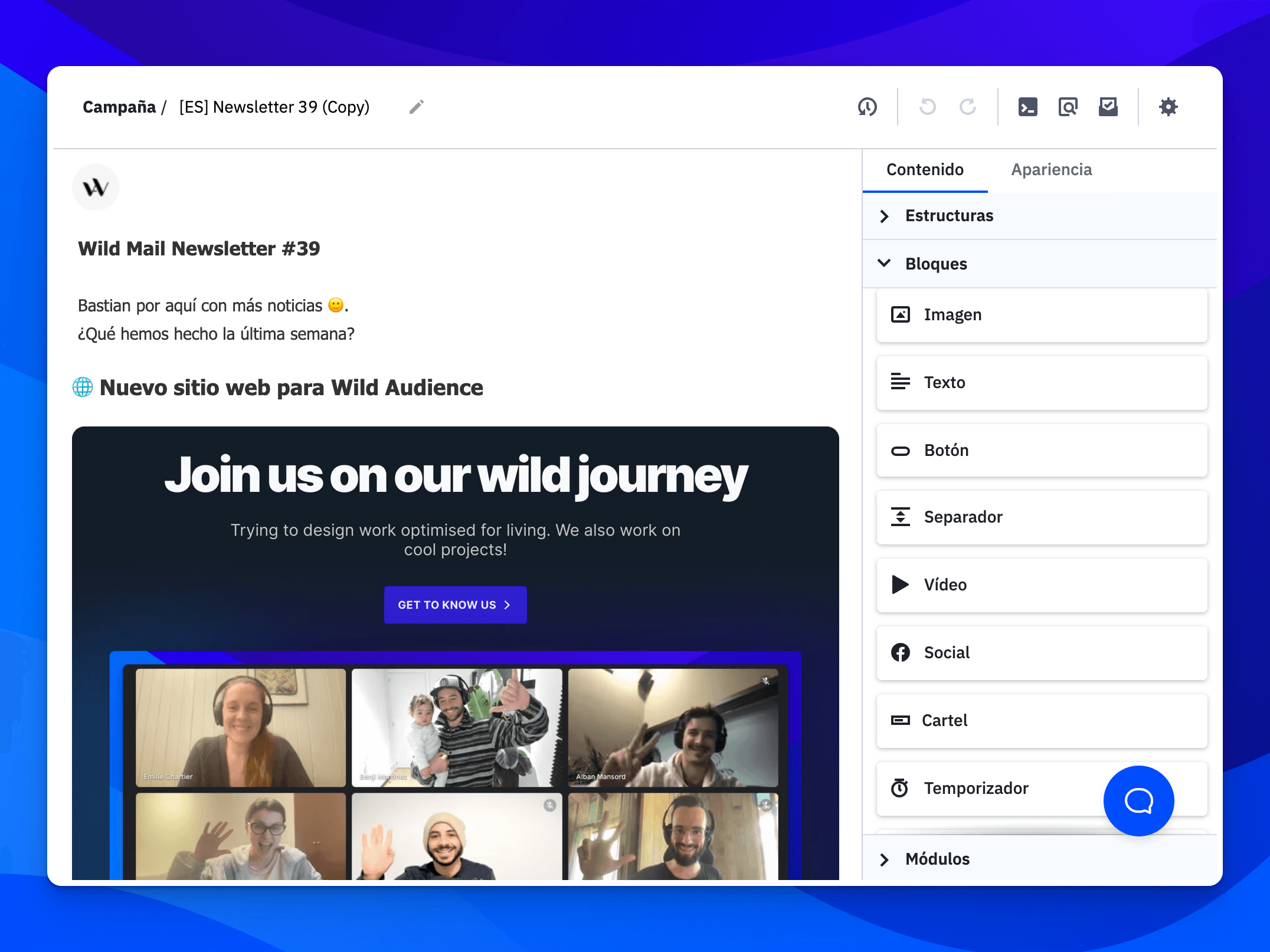Click the Trying to design work optimised text
1270x952 pixels.
(x=456, y=539)
